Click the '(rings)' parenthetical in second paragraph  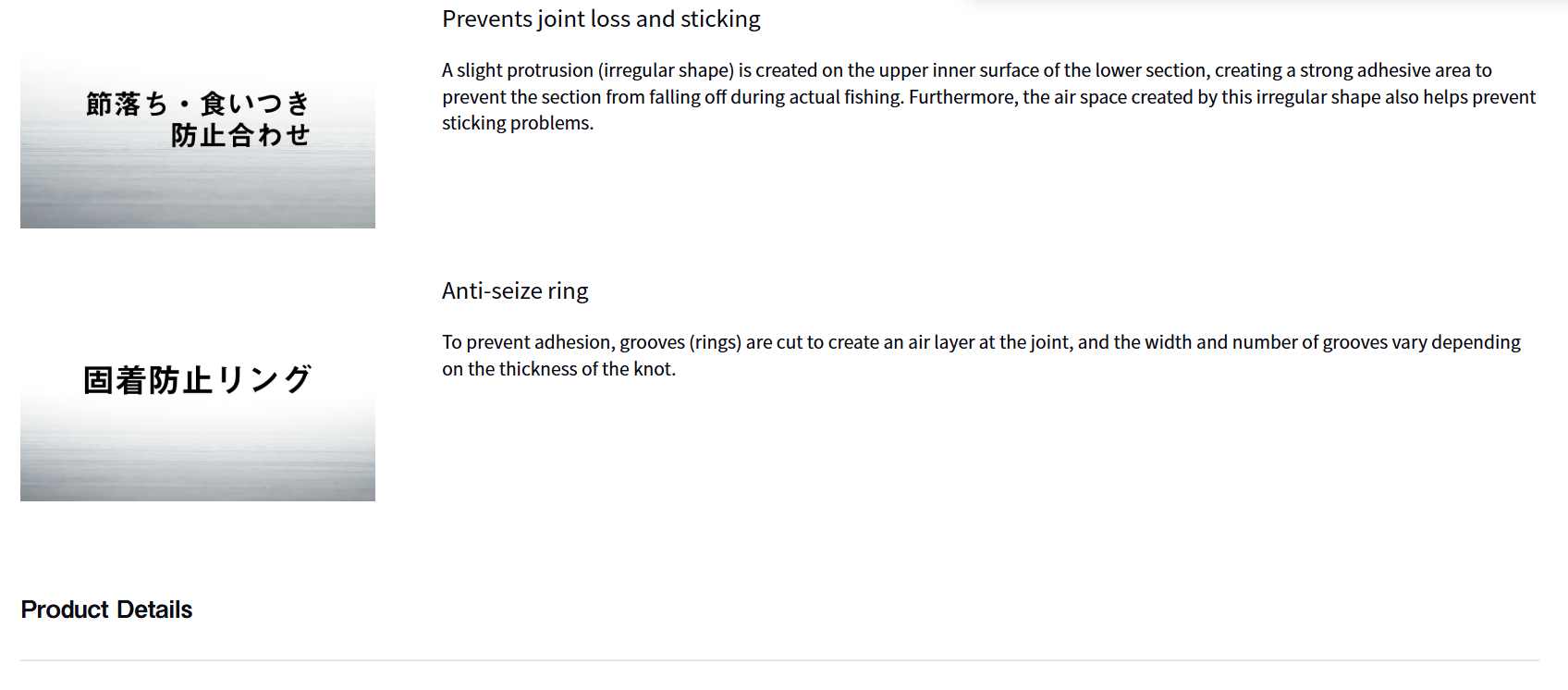715,342
